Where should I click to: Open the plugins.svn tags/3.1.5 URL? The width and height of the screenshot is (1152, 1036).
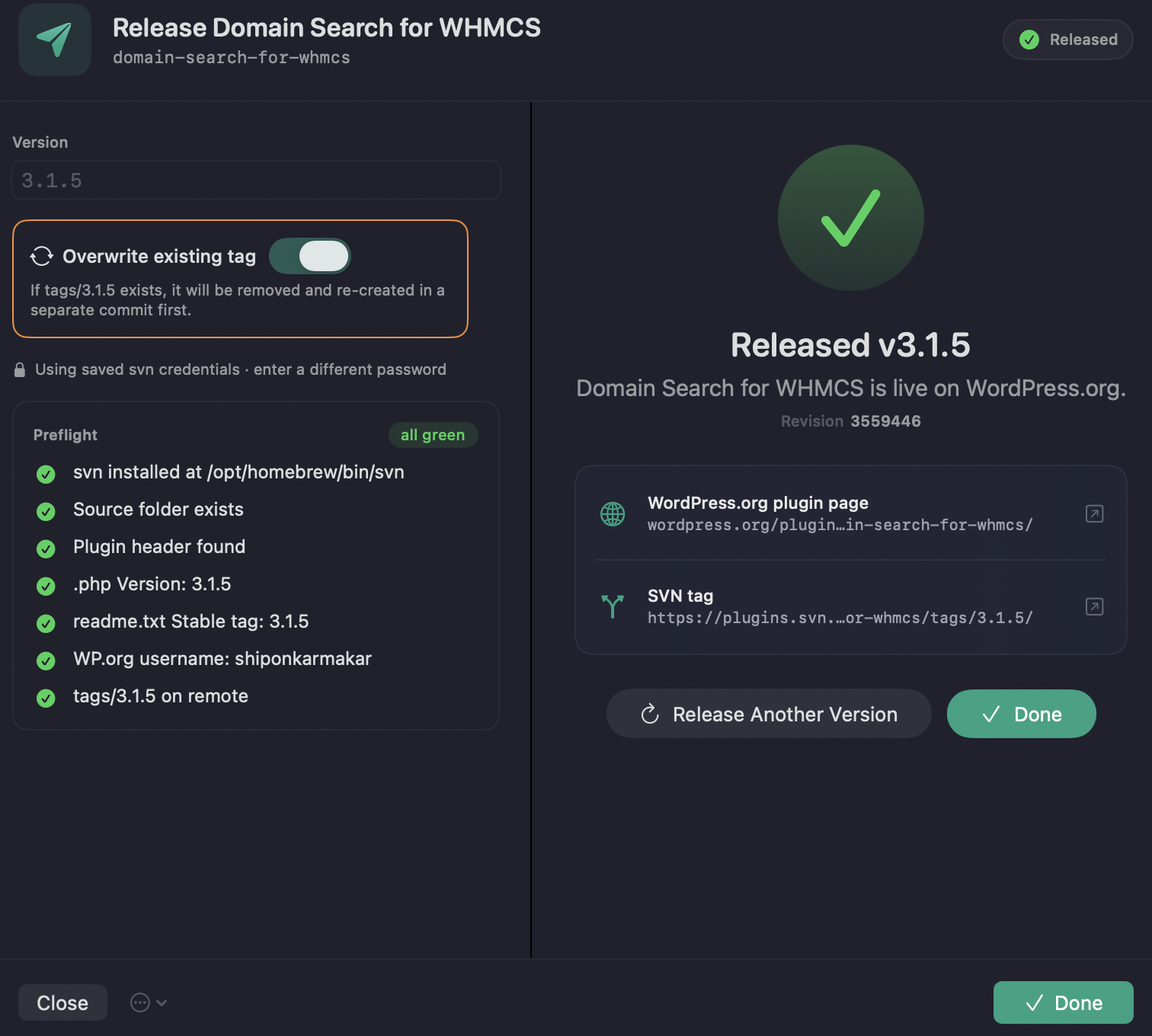(x=840, y=618)
